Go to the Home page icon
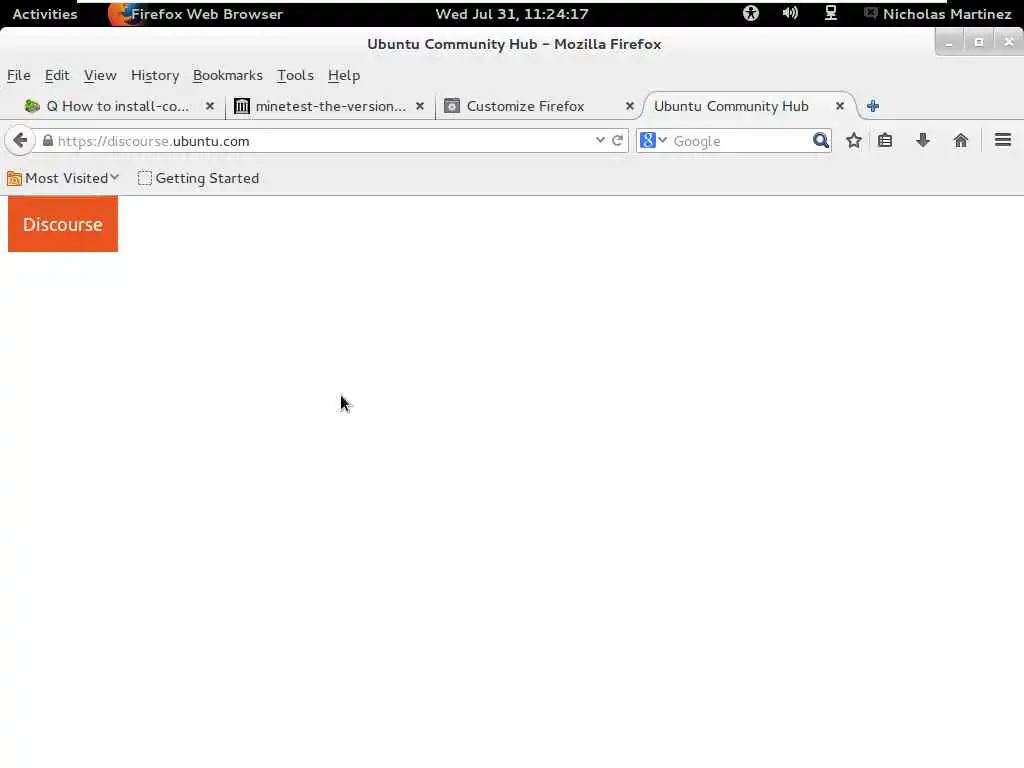The height and width of the screenshot is (768, 1024). point(961,140)
